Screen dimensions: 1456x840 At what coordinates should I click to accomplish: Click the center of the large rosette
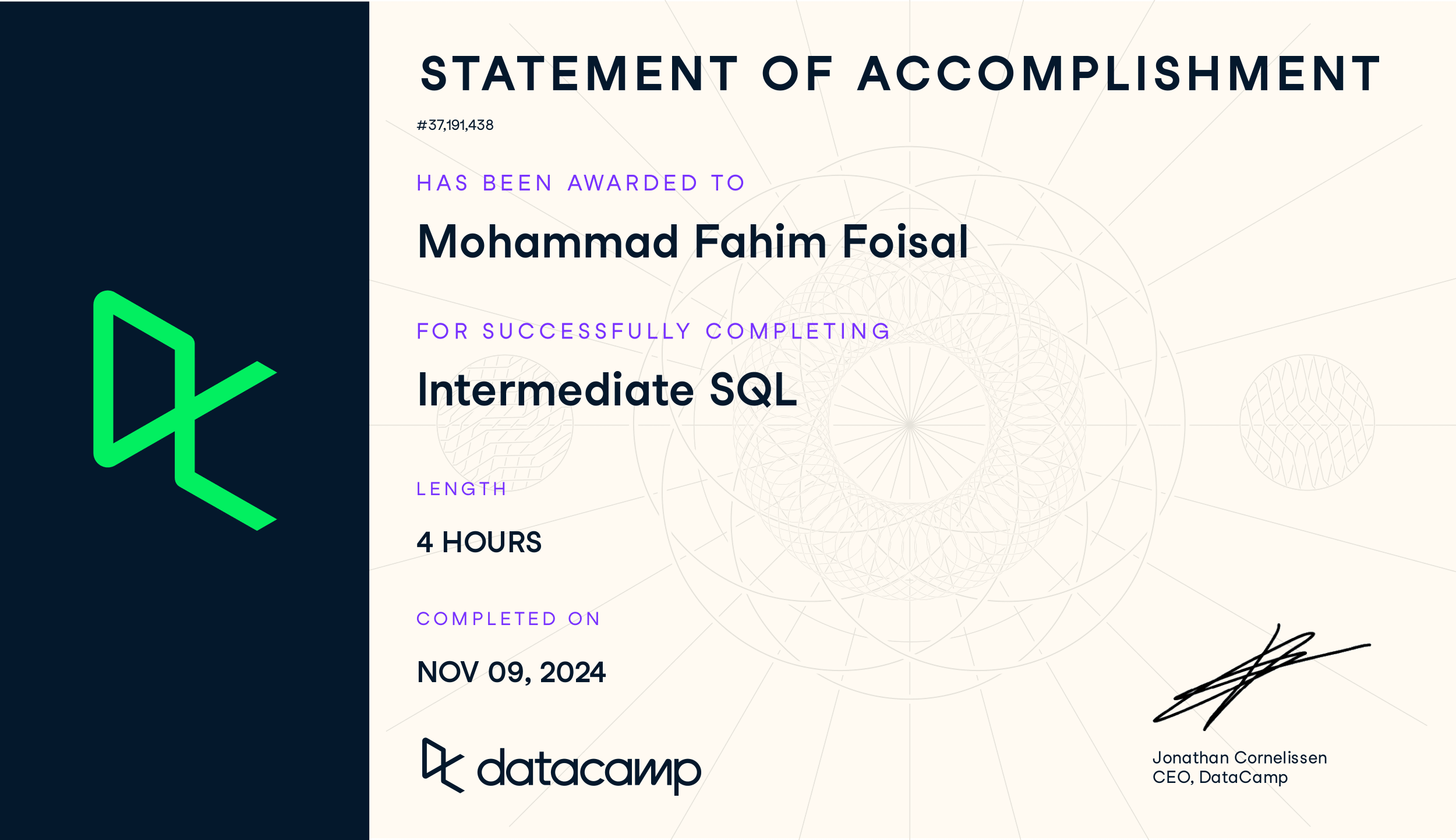click(x=909, y=425)
